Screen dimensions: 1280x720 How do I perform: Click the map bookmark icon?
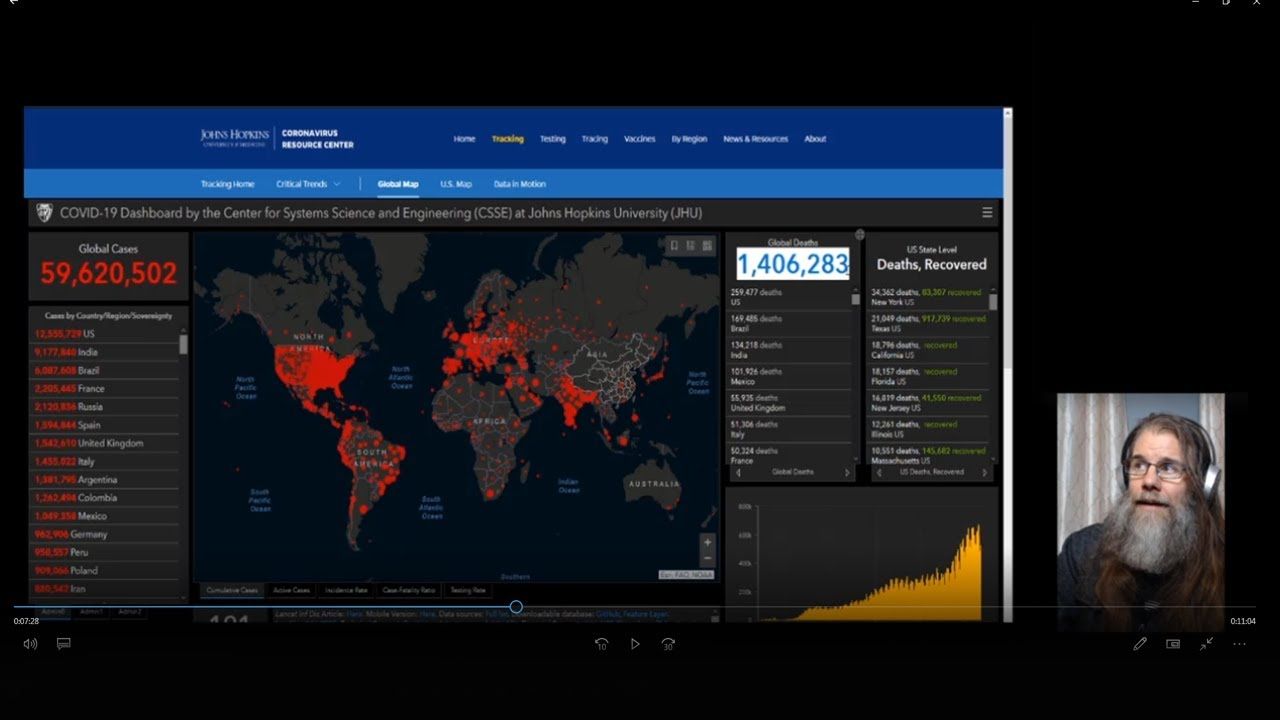point(674,246)
